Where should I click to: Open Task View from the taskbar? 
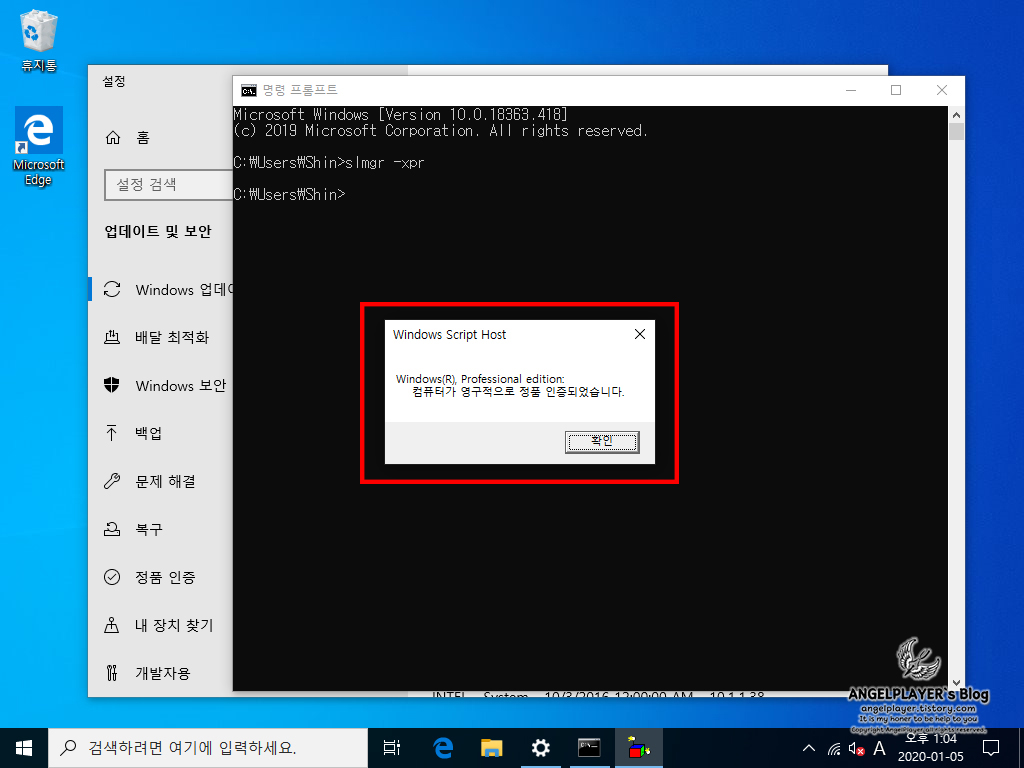click(392, 748)
